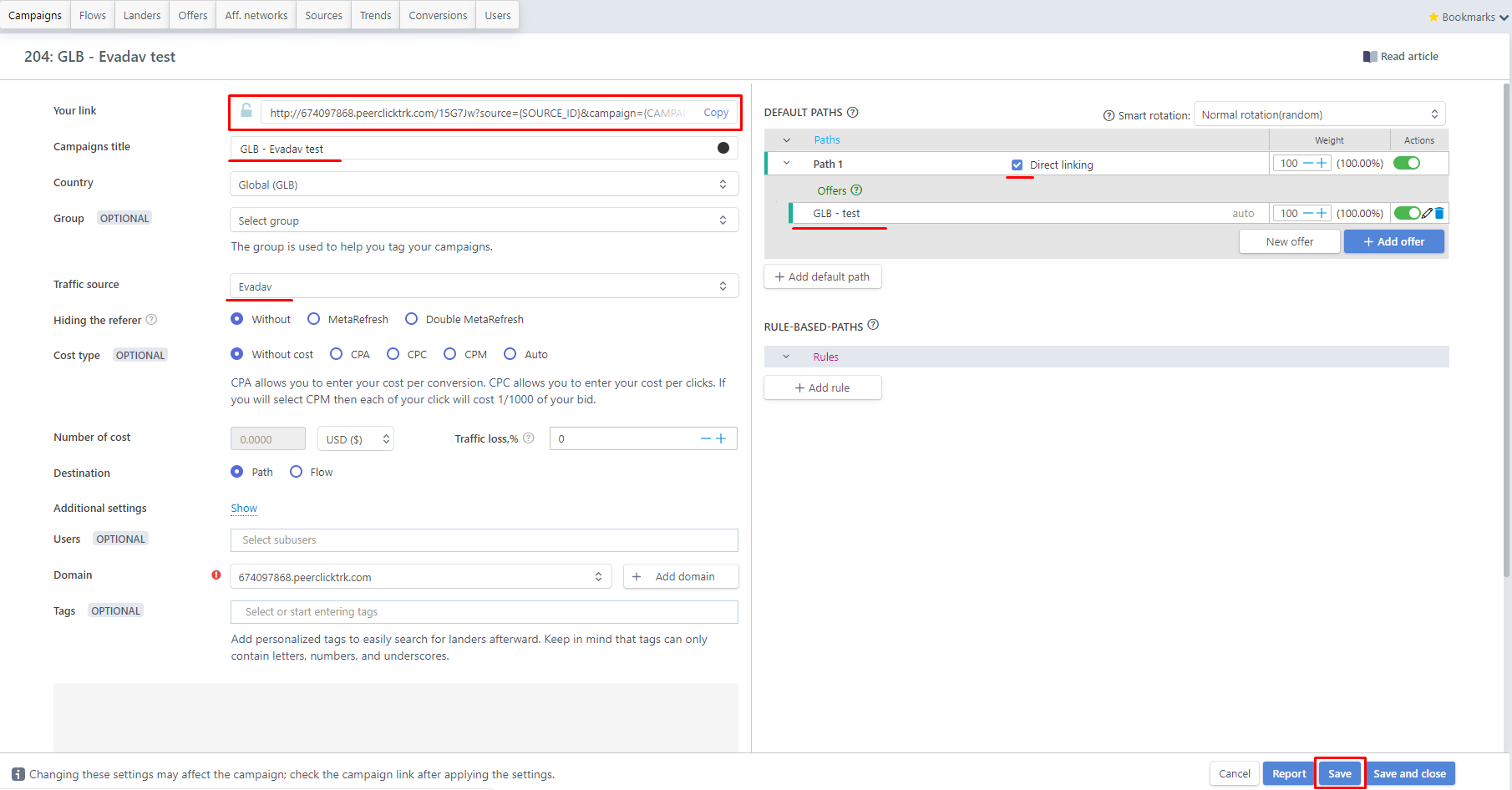
Task: Show Additional settings link
Action: [244, 508]
